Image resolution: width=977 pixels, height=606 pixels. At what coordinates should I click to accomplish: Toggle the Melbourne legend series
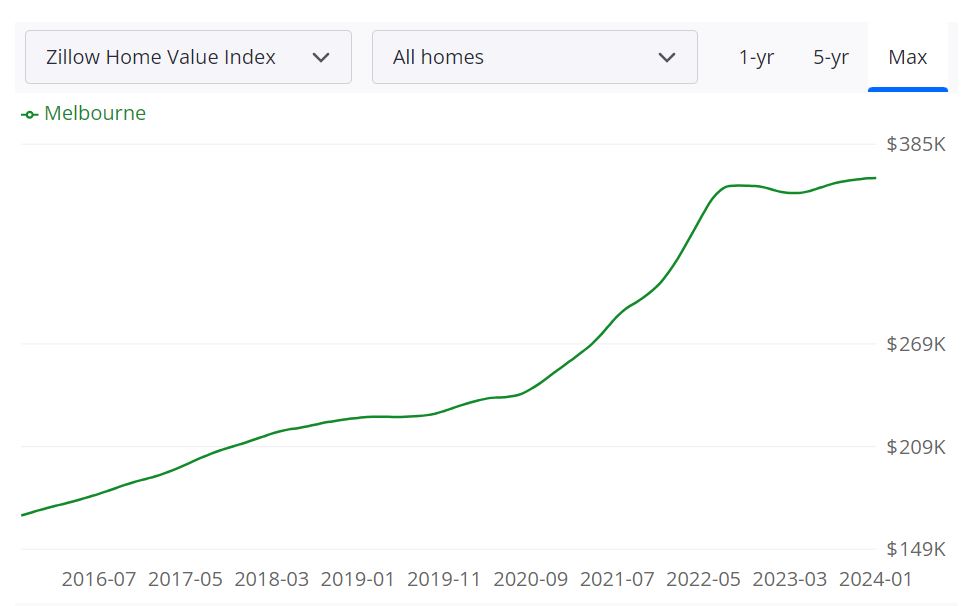pos(83,113)
